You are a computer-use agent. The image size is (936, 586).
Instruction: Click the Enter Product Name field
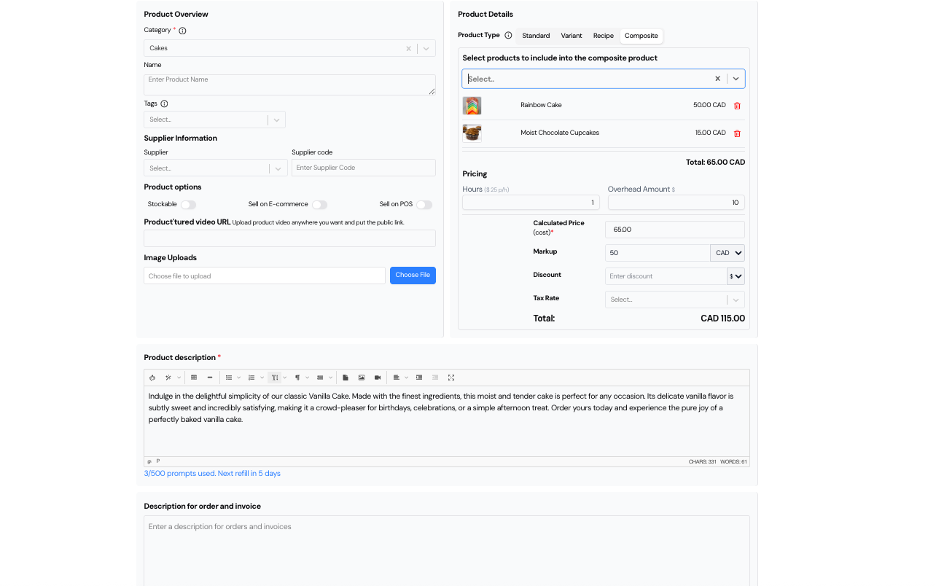[x=288, y=84]
